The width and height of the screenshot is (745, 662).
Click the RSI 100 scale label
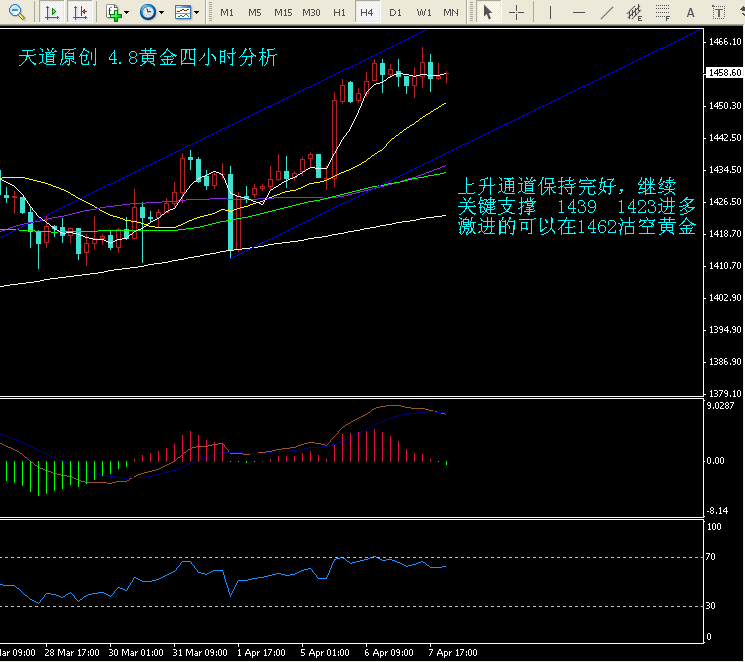tap(714, 527)
